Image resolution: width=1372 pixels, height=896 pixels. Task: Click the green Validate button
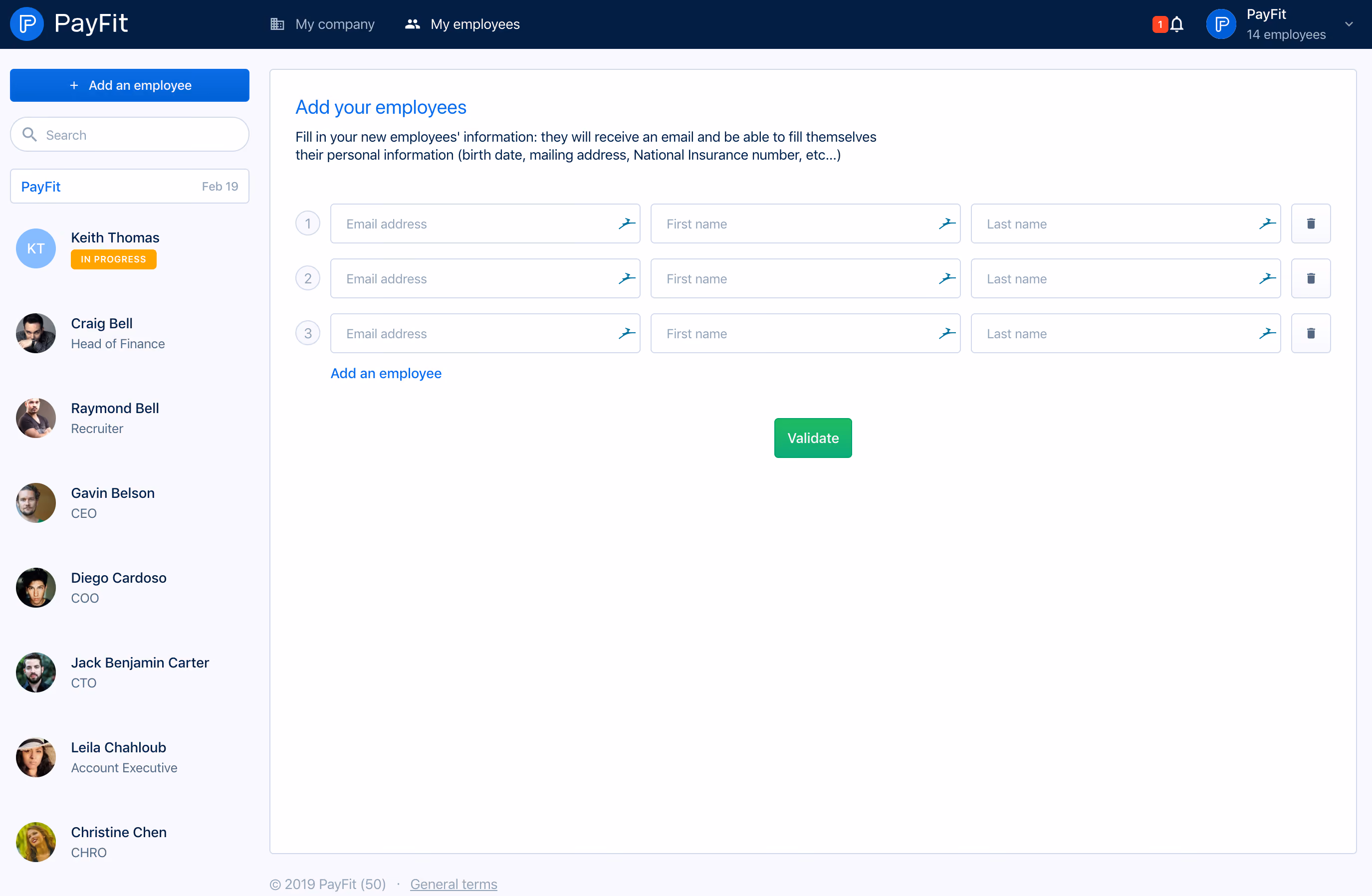tap(813, 438)
